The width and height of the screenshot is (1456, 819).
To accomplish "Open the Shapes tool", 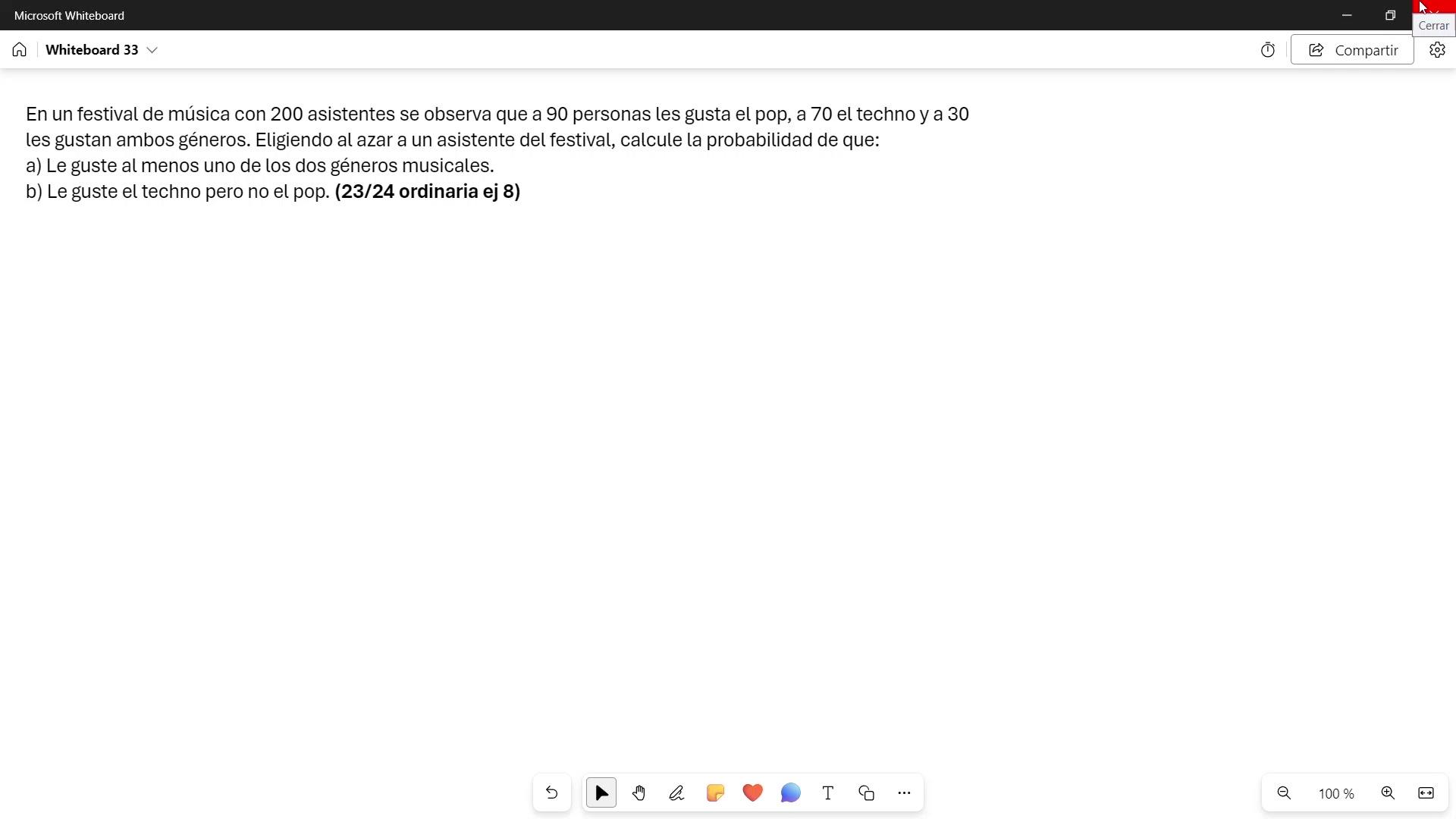I will (x=866, y=793).
